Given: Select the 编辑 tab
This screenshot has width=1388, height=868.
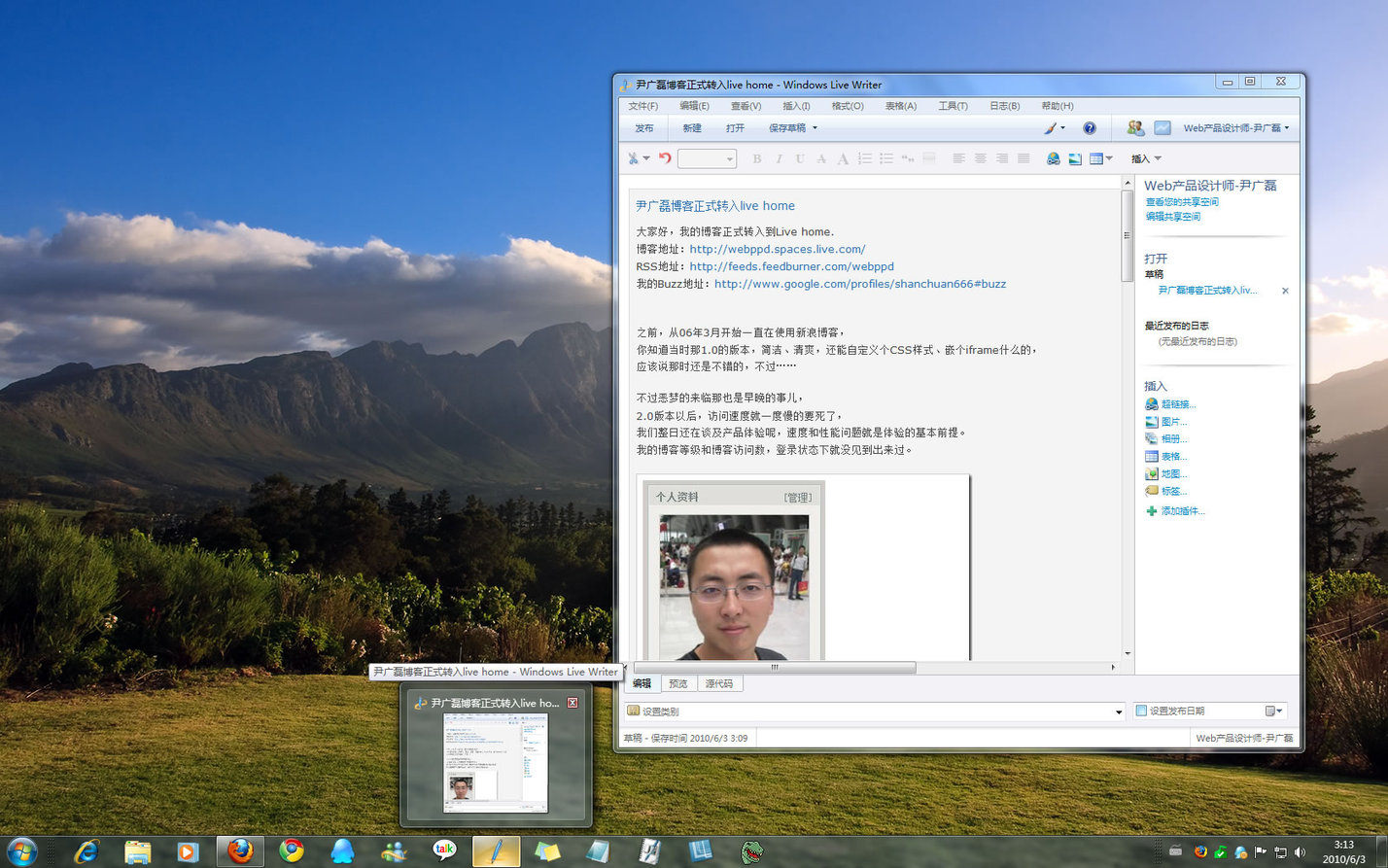Looking at the screenshot, I should (x=642, y=683).
